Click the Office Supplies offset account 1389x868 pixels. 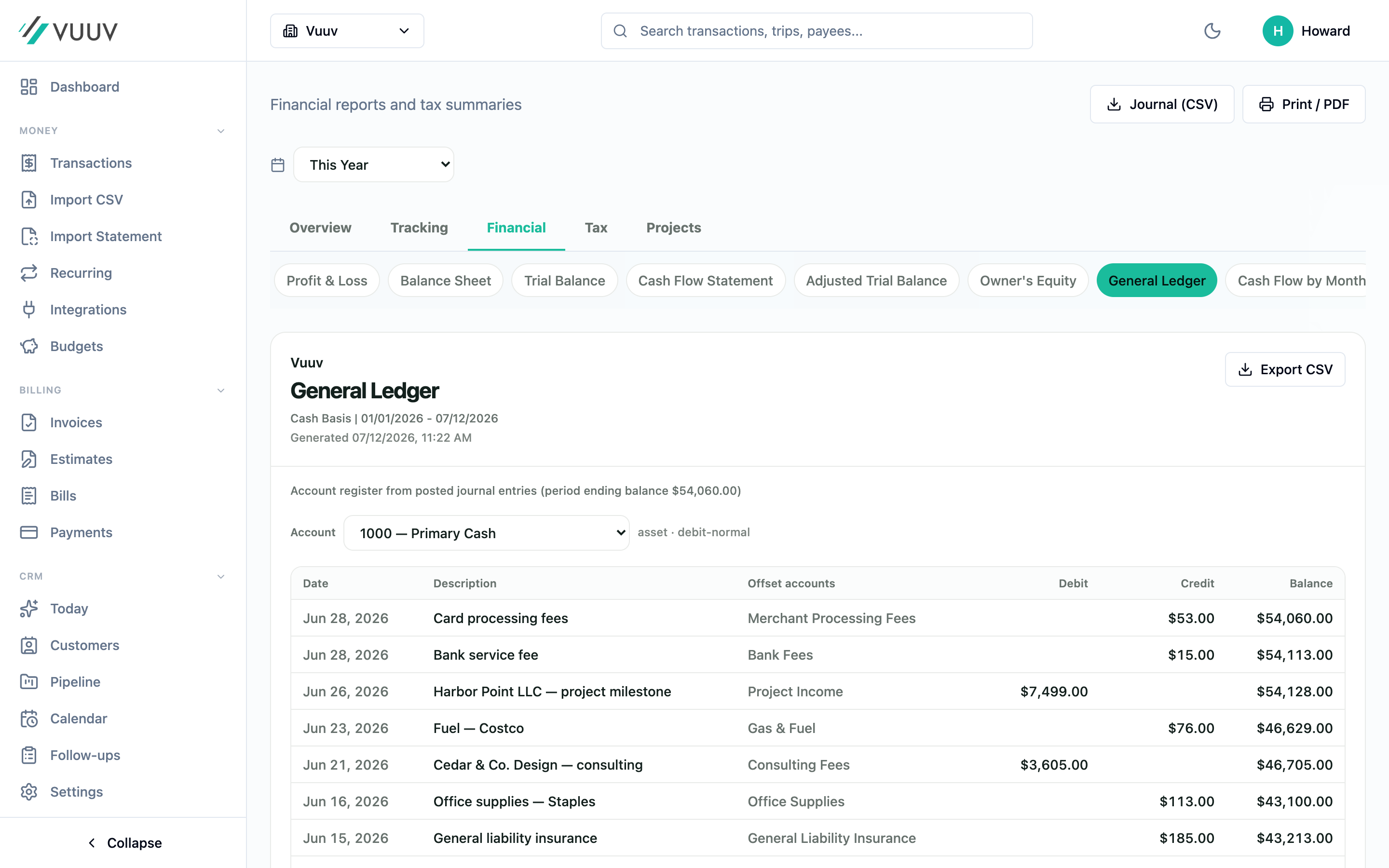[x=795, y=802]
